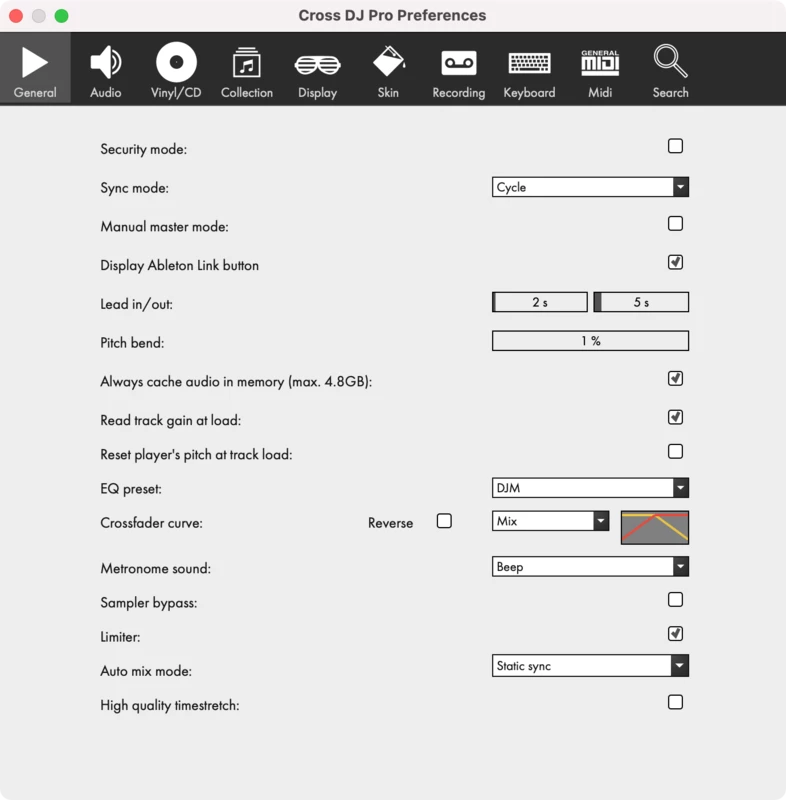The height and width of the screenshot is (800, 786).
Task: Open Collection preferences music folder icon
Action: (x=247, y=62)
